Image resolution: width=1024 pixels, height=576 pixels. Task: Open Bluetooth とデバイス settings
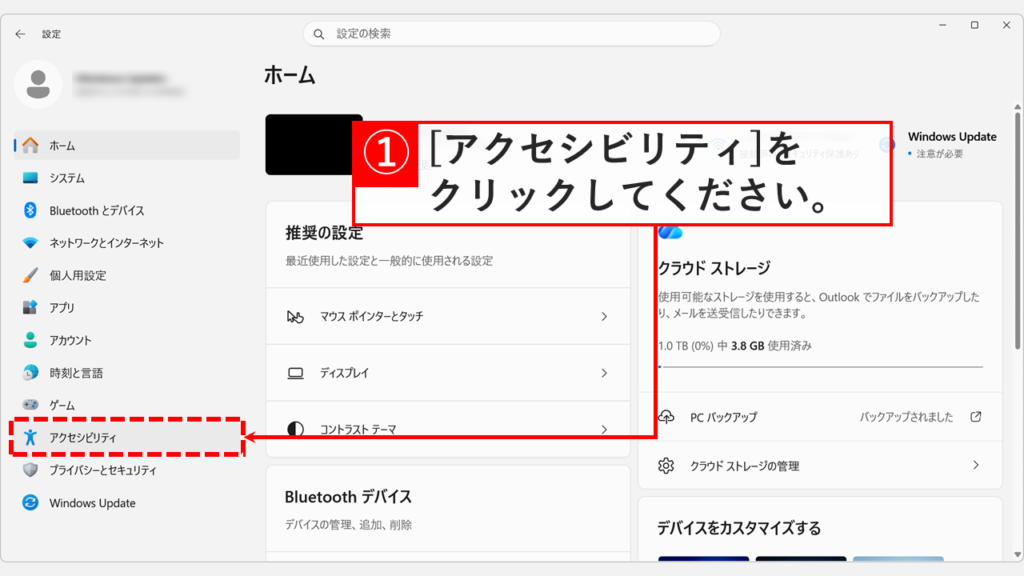[127, 210]
